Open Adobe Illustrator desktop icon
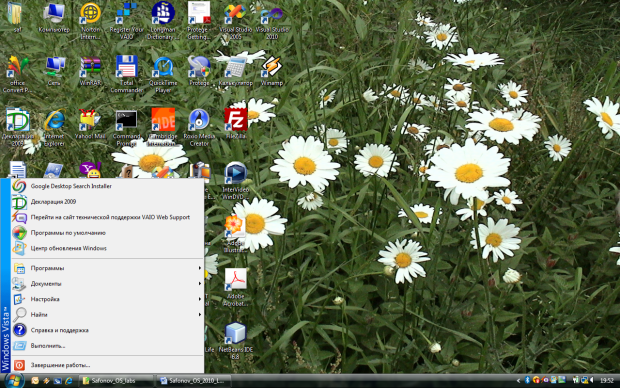The image size is (620, 388). tap(236, 234)
